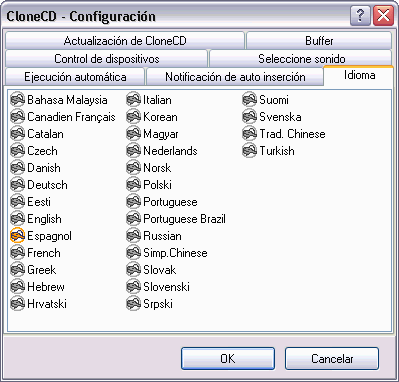Click the Deutsch flag icon

(17, 185)
